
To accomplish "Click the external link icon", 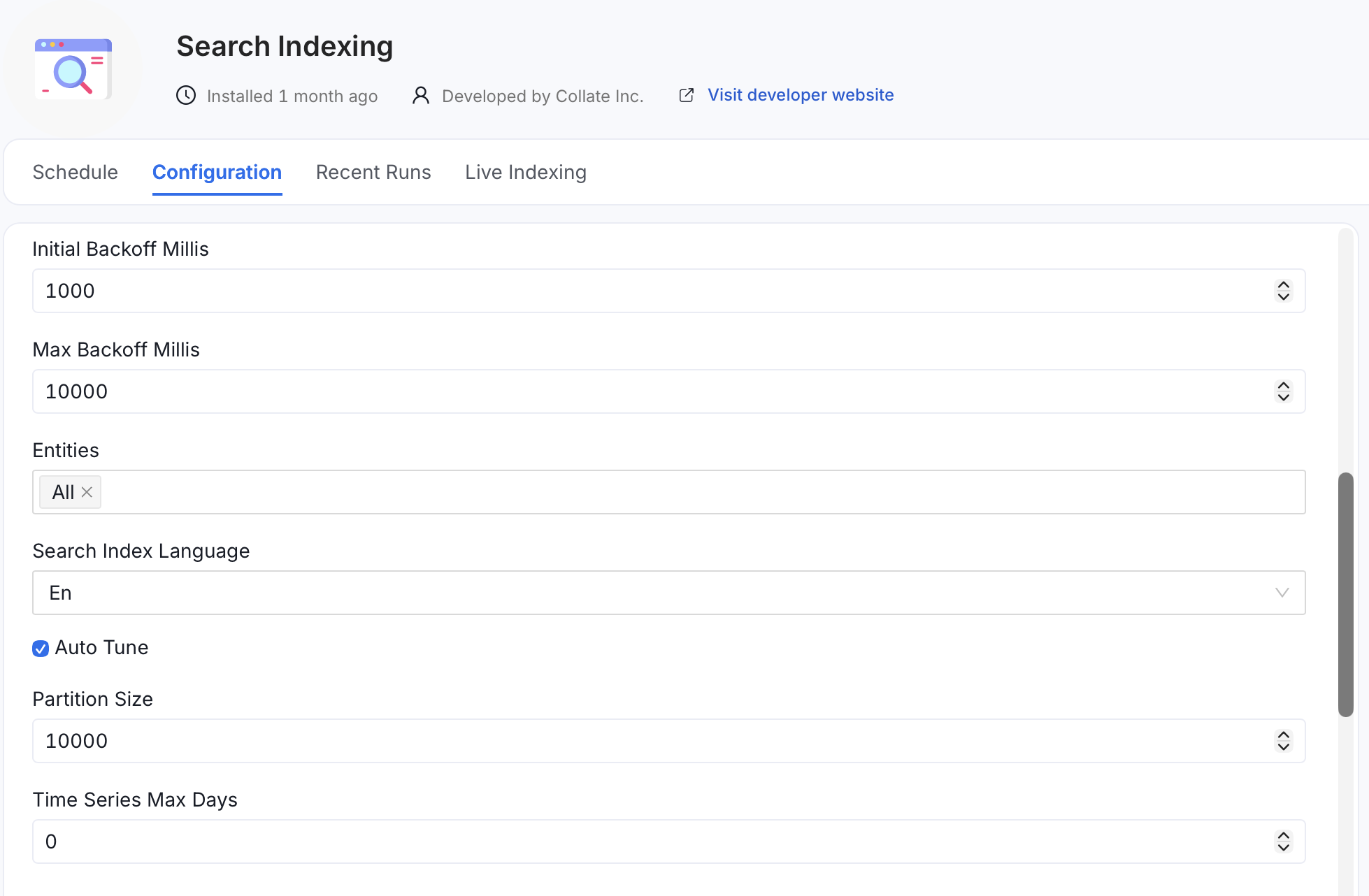I will (x=687, y=95).
